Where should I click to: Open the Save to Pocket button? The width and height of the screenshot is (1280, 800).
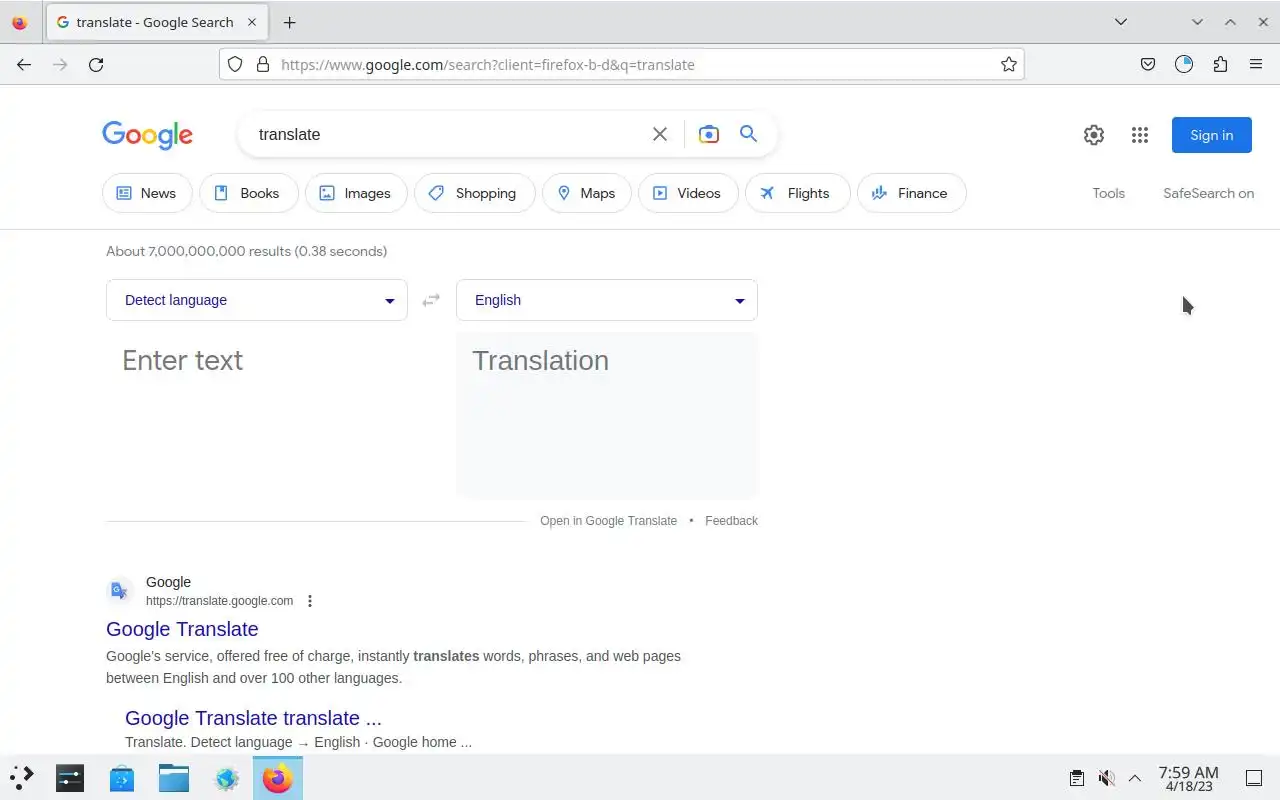tap(1148, 64)
